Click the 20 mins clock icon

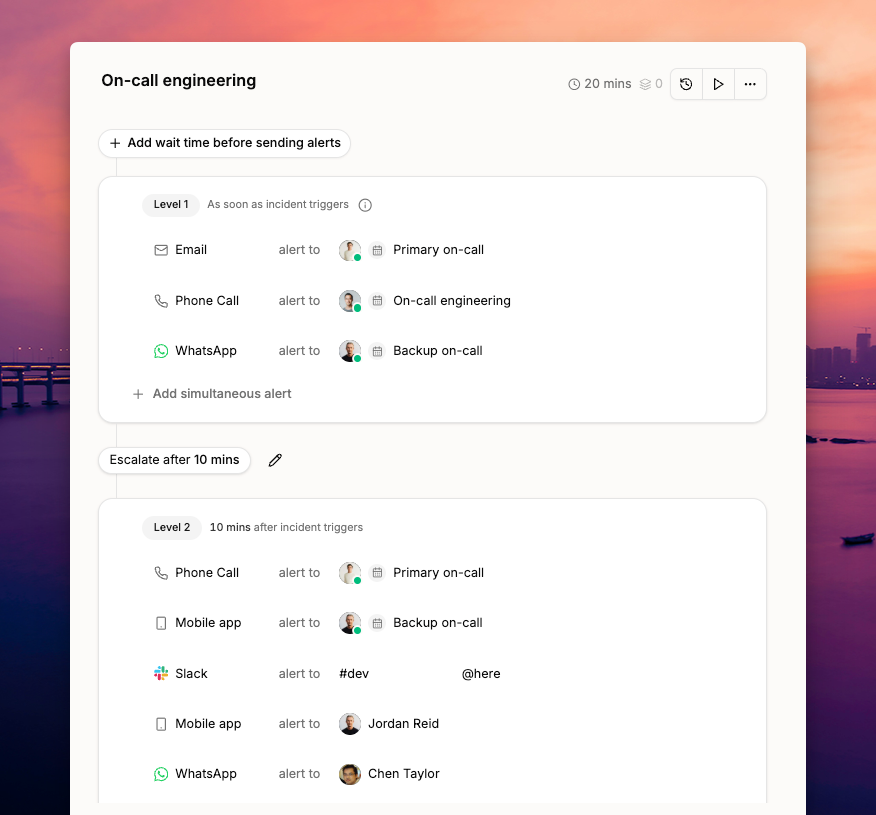point(574,84)
